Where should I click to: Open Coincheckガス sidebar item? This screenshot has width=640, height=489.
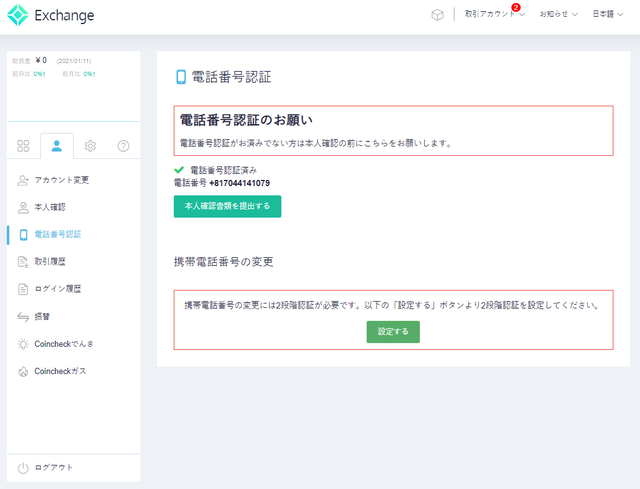pyautogui.click(x=74, y=371)
